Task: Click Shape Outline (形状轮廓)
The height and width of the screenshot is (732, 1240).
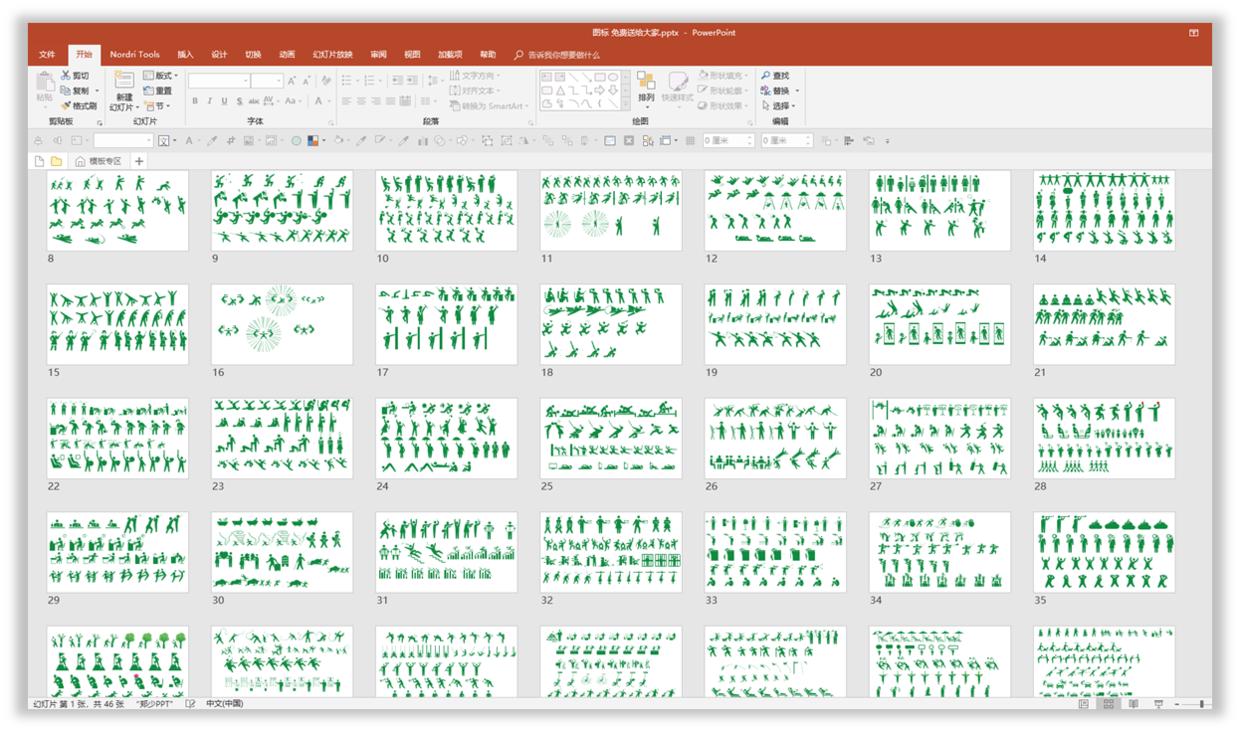Action: (x=722, y=90)
